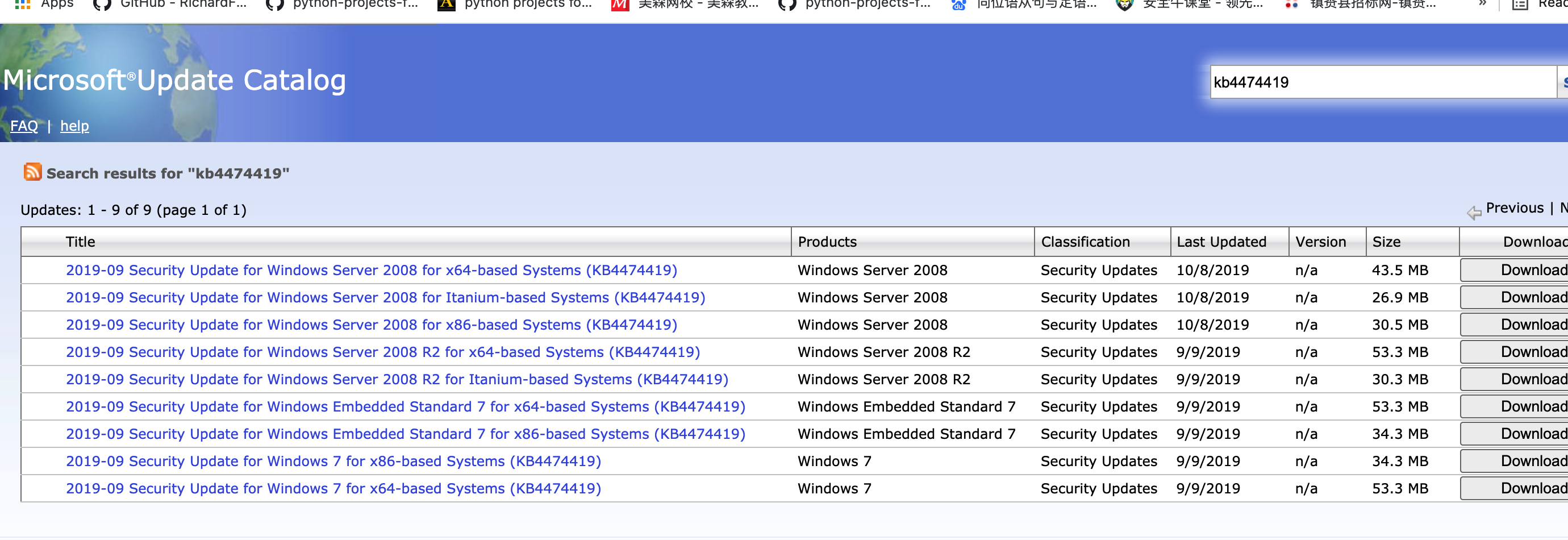Image resolution: width=1568 pixels, height=540 pixels.
Task: Download the Server 2008 R2 x64 update
Action: click(1515, 352)
